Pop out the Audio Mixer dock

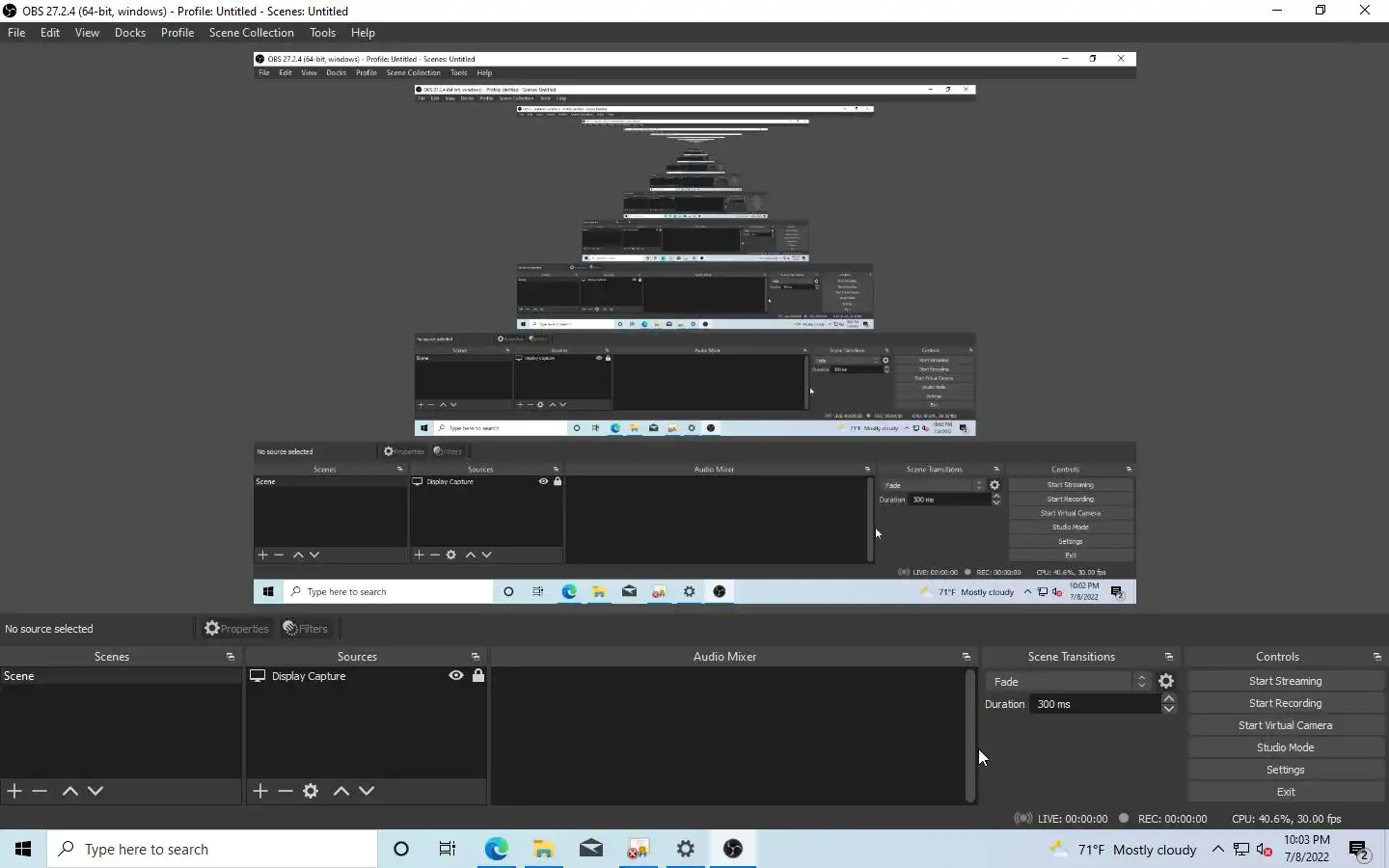click(966, 657)
